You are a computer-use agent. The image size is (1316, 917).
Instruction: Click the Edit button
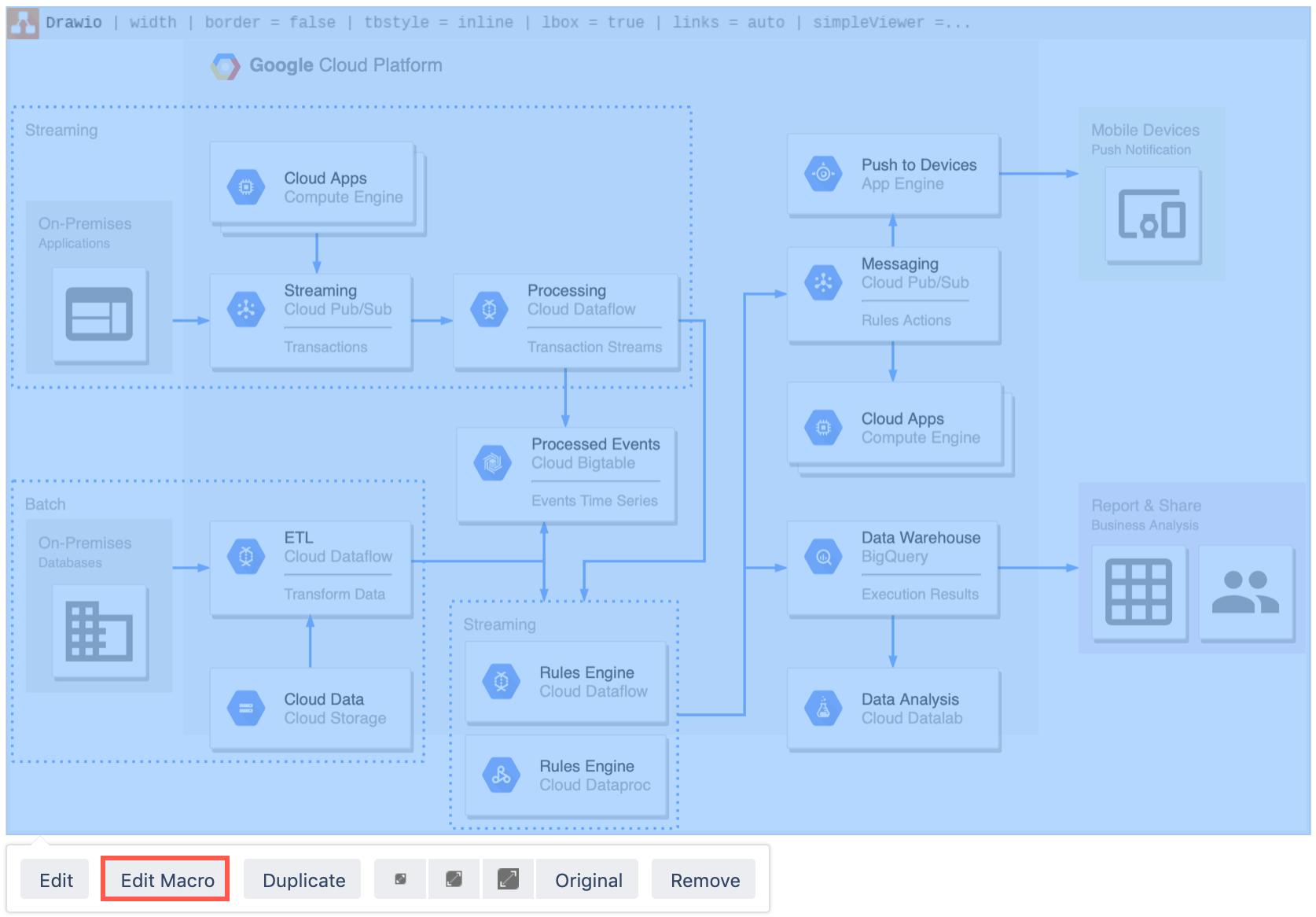54,879
